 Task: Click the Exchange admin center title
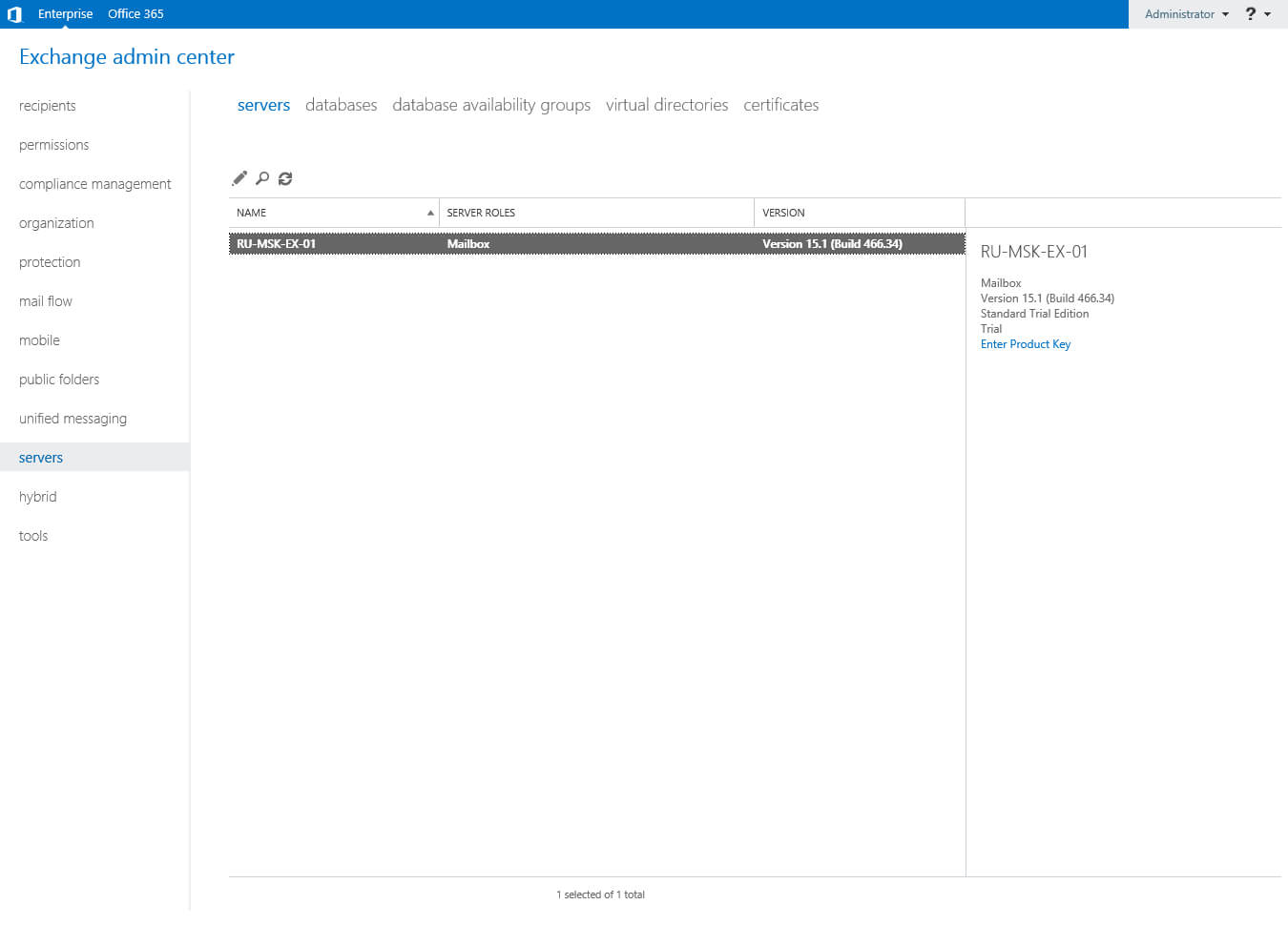pos(127,57)
